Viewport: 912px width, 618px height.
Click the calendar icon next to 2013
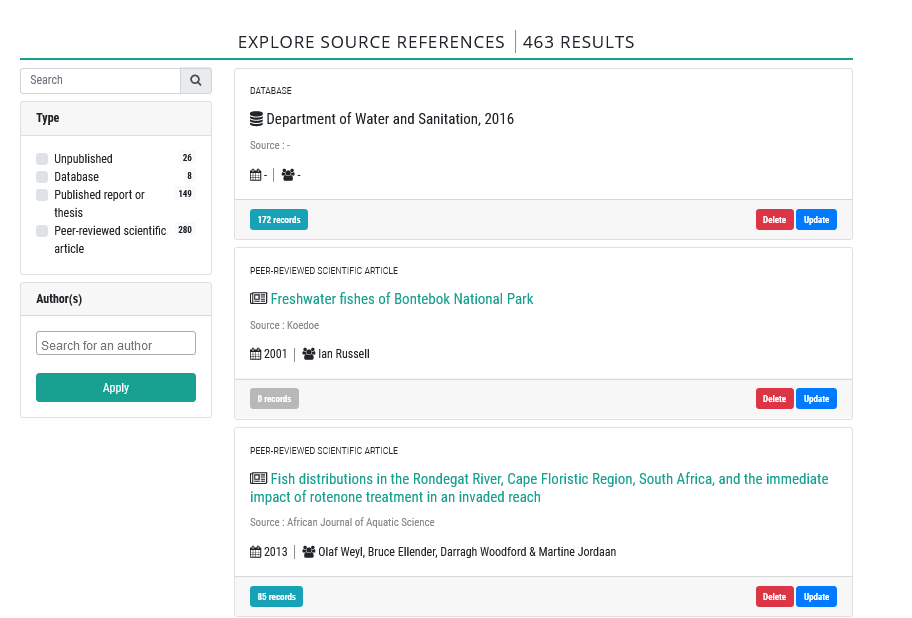coord(255,552)
